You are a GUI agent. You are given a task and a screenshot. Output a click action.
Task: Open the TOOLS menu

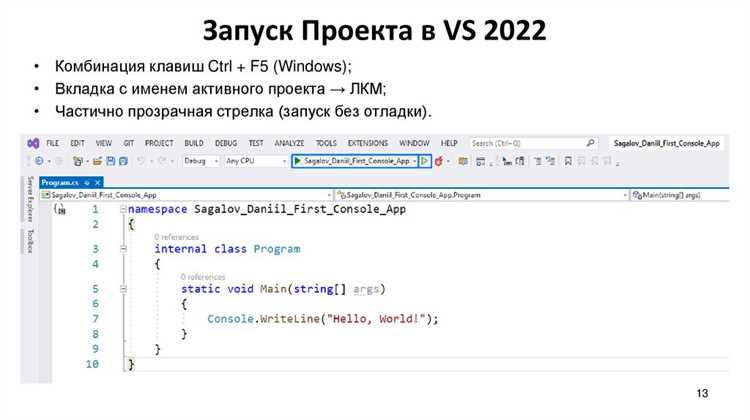tap(326, 143)
